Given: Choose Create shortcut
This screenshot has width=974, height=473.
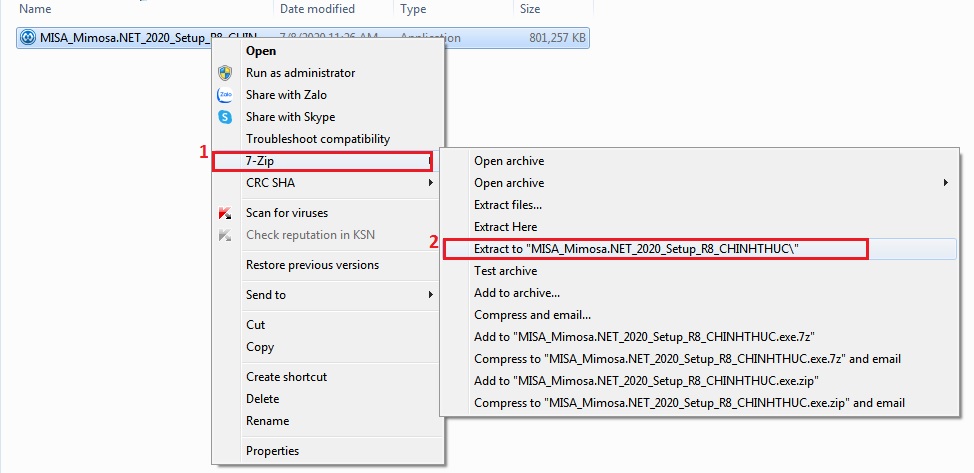Looking at the screenshot, I should 286,377.
